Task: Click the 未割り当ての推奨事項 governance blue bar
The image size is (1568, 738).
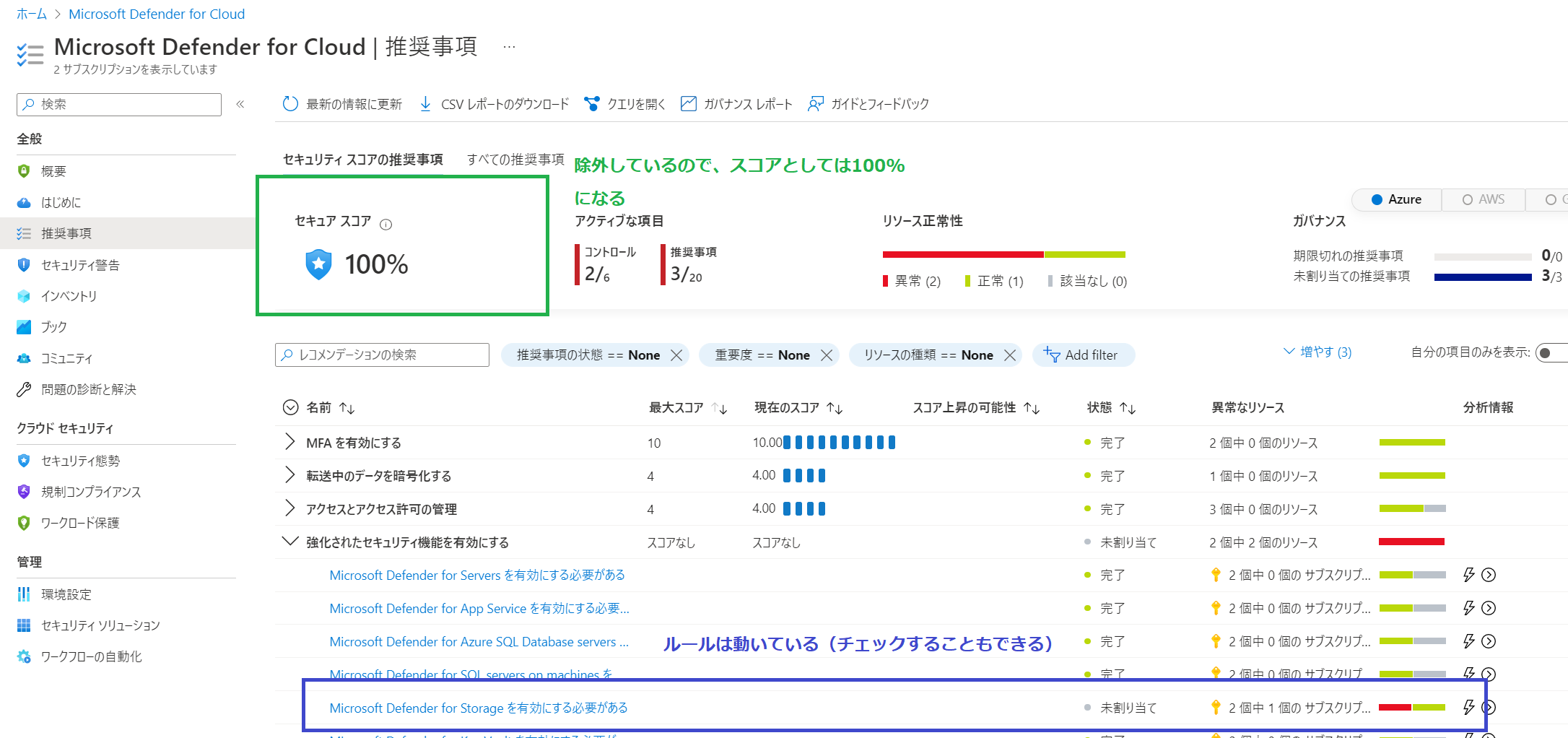Action: coord(1483,277)
